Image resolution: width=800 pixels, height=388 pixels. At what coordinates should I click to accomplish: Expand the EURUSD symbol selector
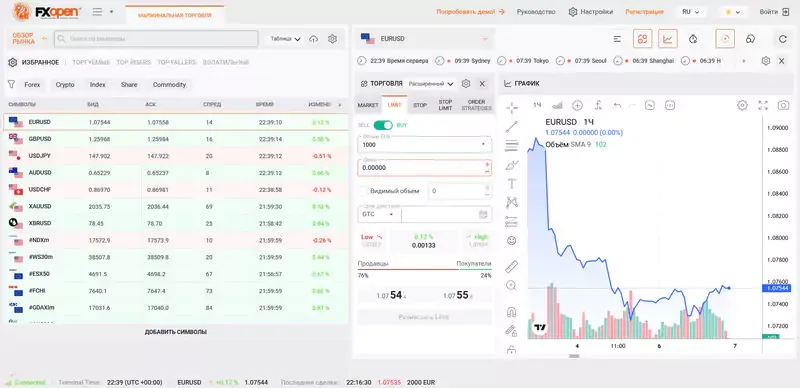point(484,39)
